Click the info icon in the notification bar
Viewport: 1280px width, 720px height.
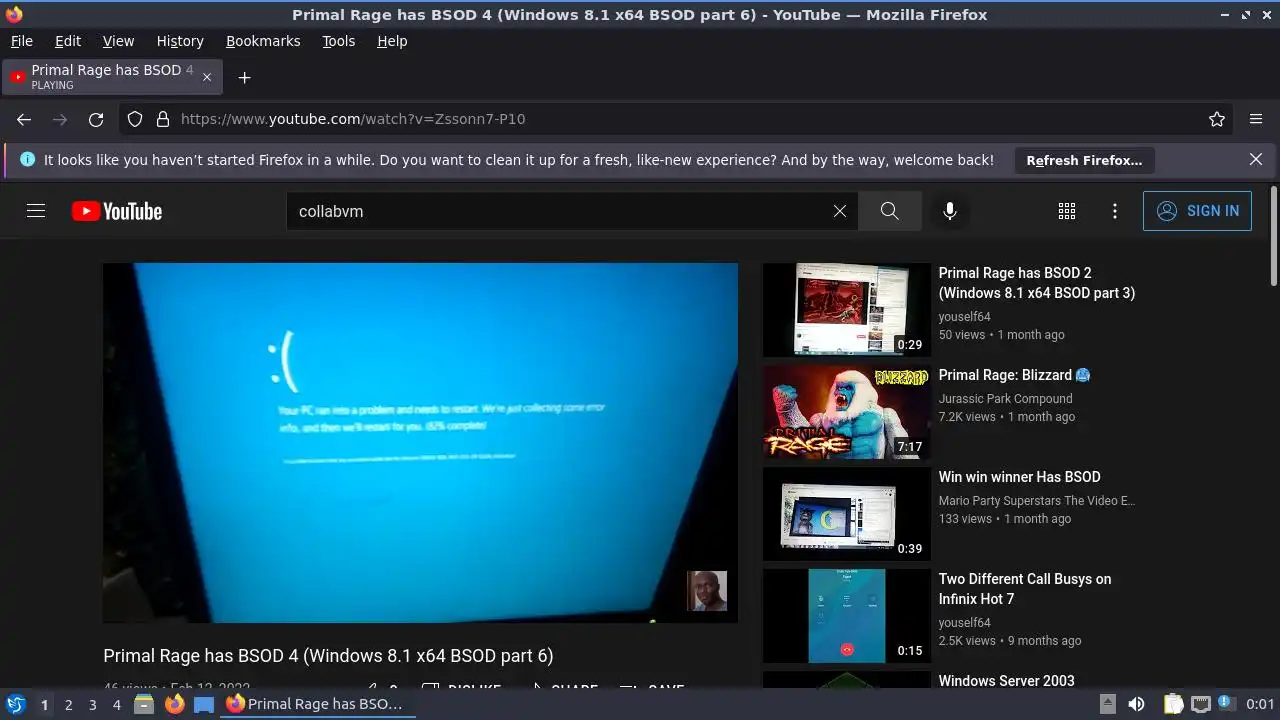[x=27, y=159]
